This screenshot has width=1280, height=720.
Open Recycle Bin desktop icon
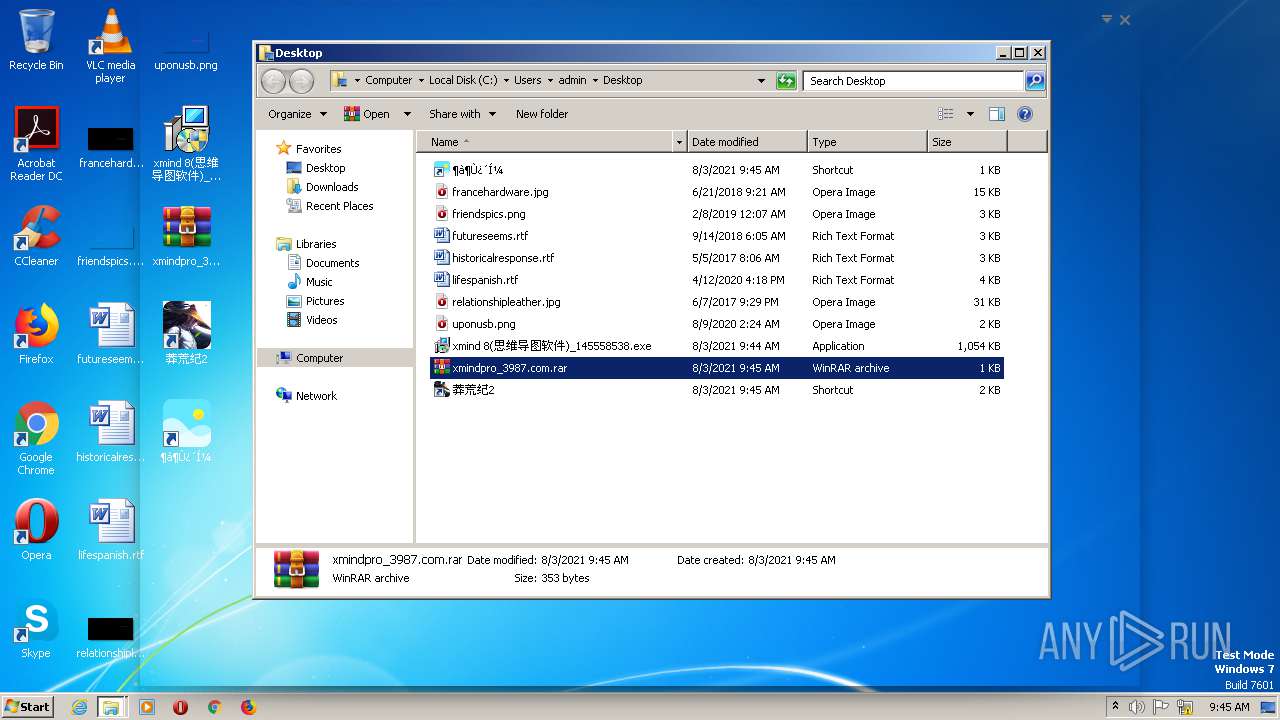(x=36, y=40)
